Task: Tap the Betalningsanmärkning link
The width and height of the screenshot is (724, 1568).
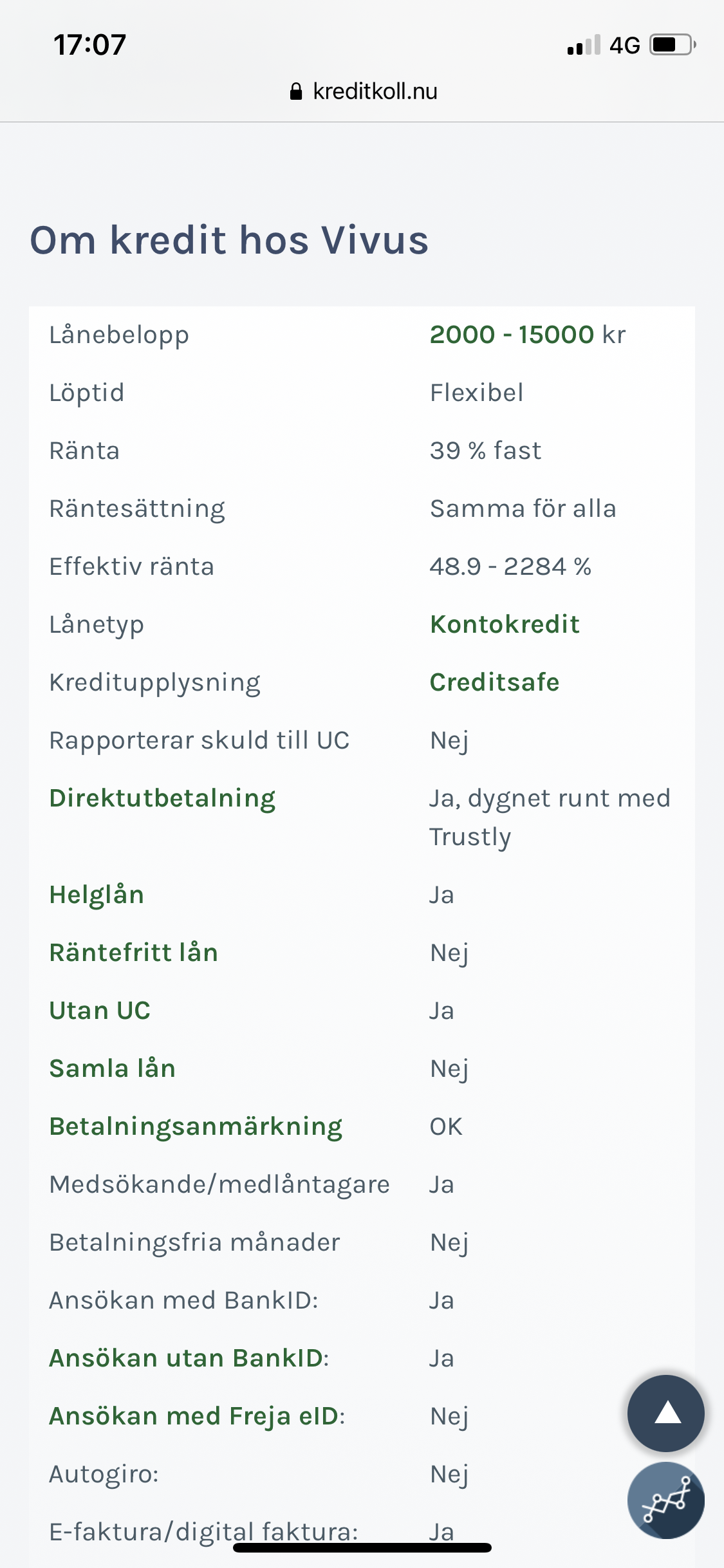Action: [196, 1126]
